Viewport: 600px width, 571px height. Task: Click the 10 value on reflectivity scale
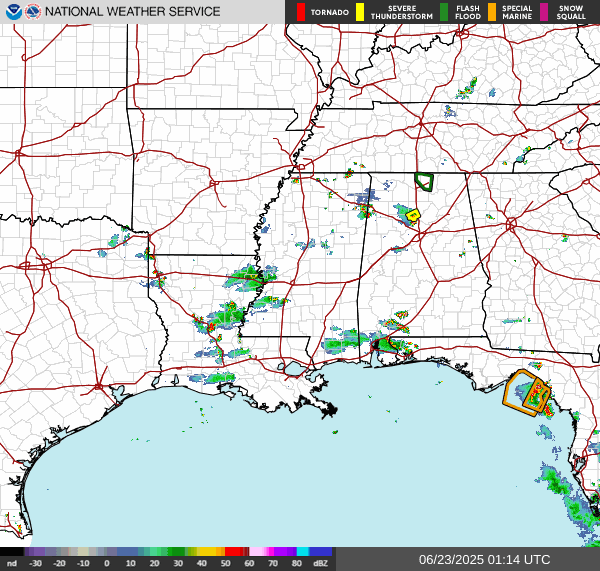pyautogui.click(x=130, y=563)
